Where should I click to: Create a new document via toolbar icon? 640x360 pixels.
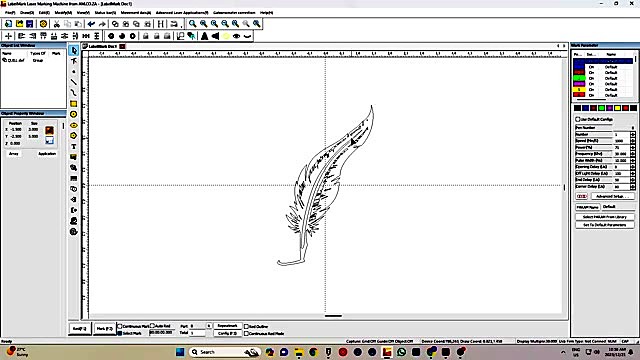[x=8, y=24]
